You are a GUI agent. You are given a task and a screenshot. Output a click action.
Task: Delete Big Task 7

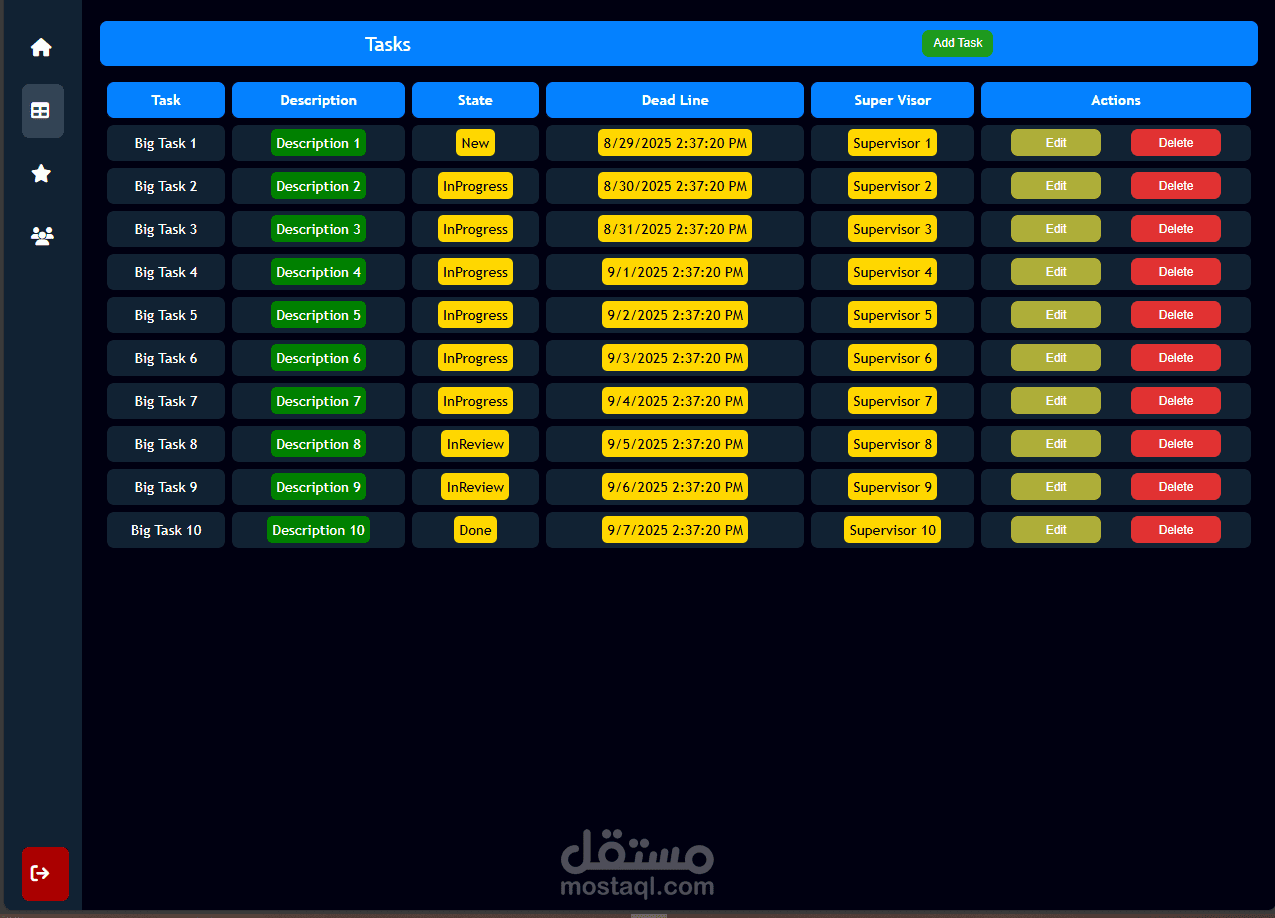point(1176,401)
